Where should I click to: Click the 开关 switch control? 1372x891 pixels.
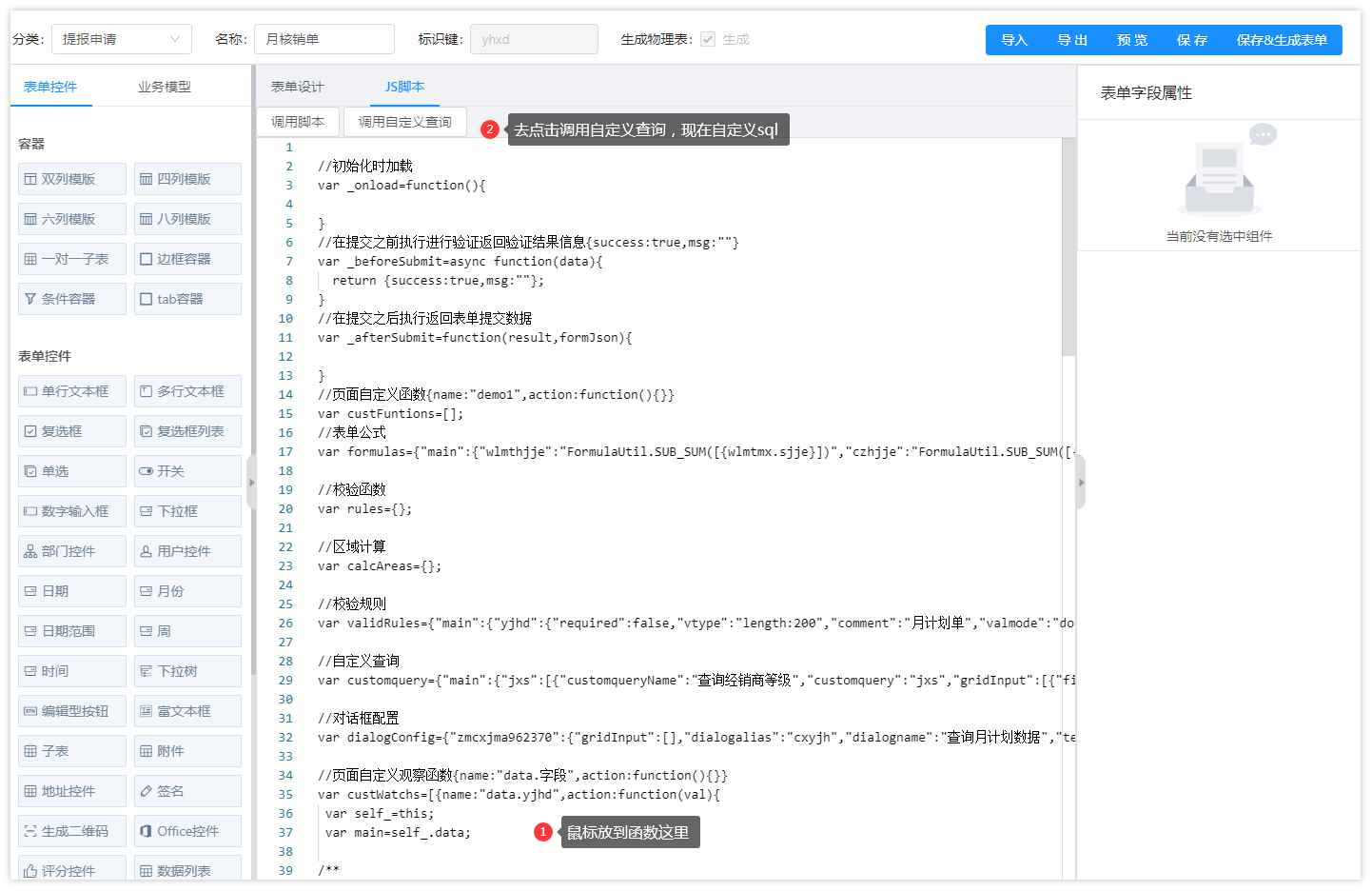pyautogui.click(x=187, y=471)
